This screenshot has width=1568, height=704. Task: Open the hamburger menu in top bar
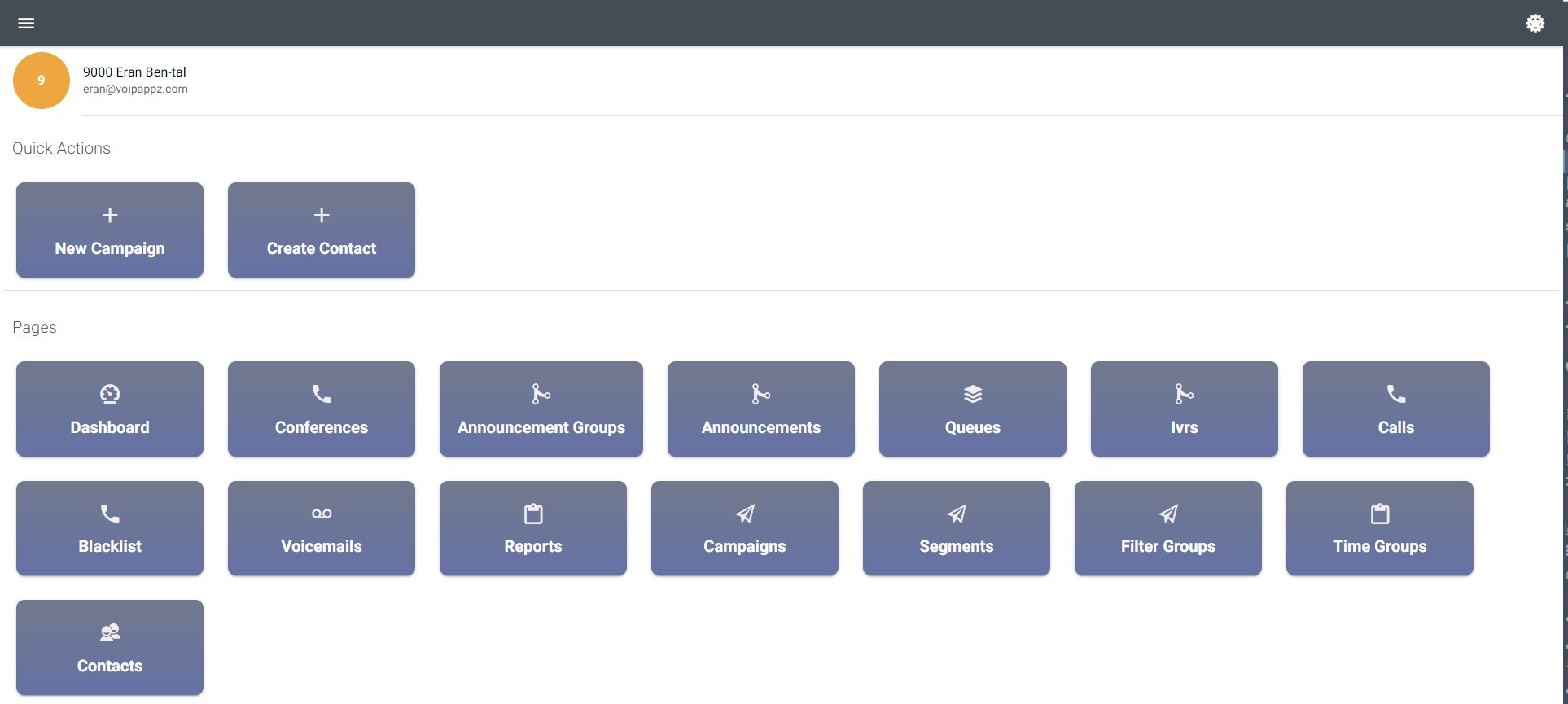tap(26, 23)
